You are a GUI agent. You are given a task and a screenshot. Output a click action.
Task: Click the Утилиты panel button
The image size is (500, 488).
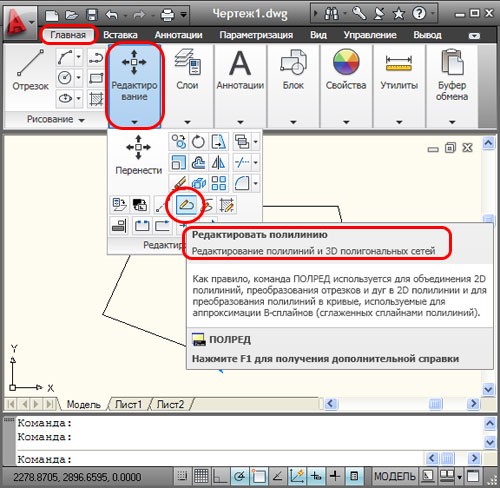pyautogui.click(x=399, y=70)
